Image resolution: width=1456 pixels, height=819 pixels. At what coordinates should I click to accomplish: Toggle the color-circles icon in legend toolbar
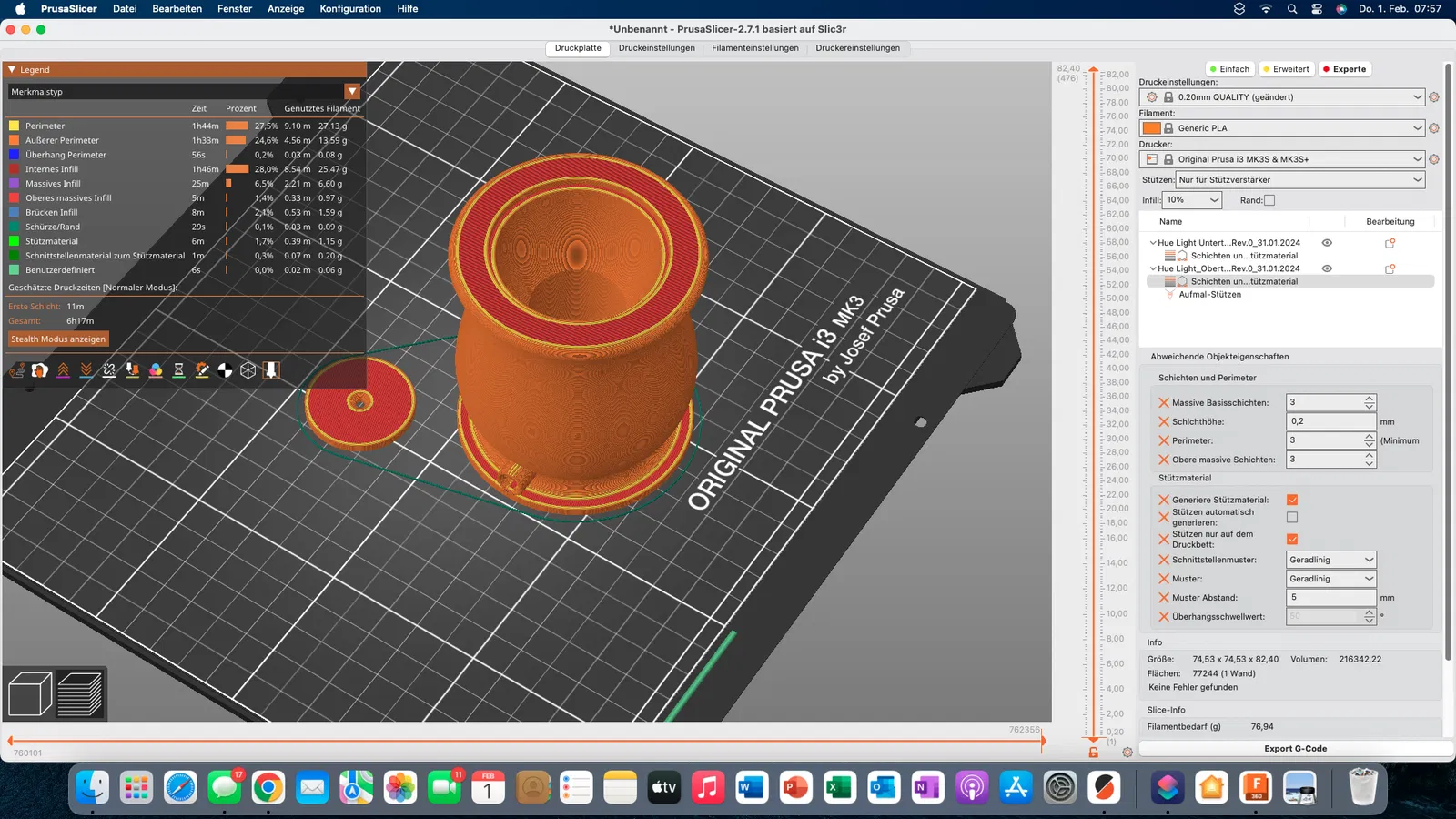point(156,370)
